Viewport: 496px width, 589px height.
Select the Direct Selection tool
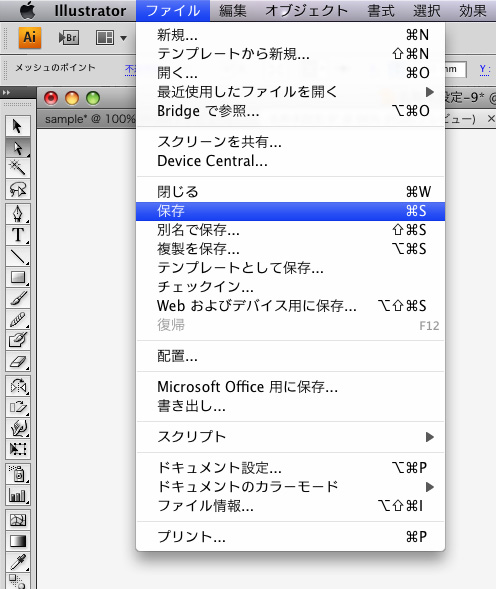(18, 148)
